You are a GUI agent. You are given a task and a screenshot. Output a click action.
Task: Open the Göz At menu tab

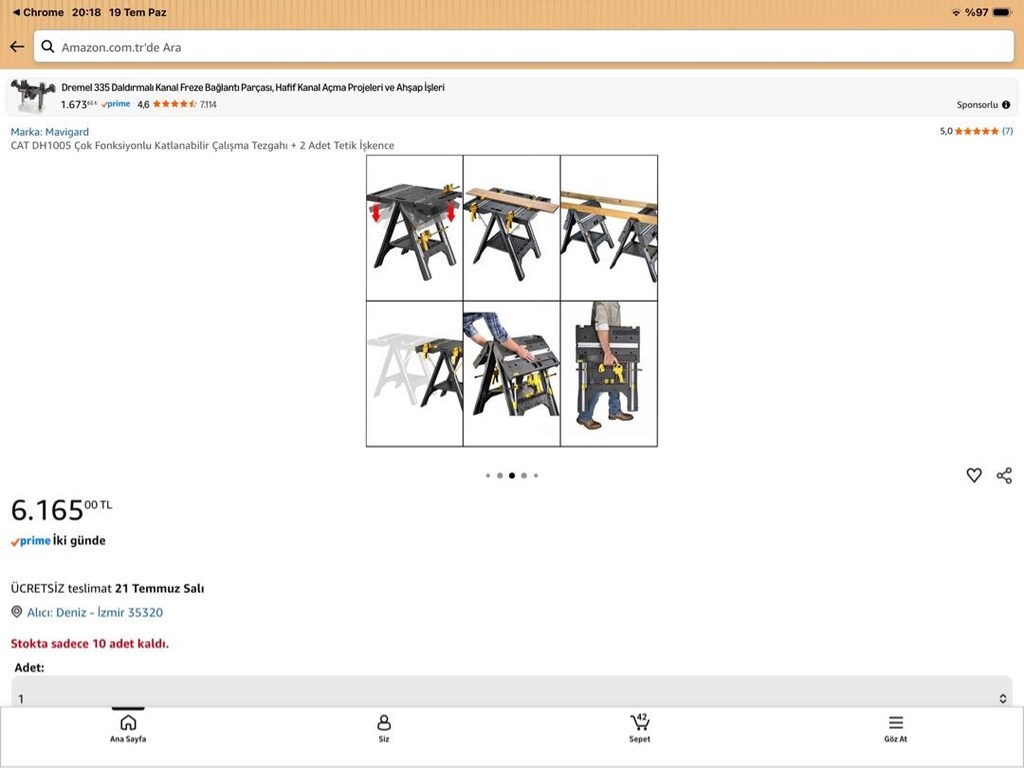point(896,728)
